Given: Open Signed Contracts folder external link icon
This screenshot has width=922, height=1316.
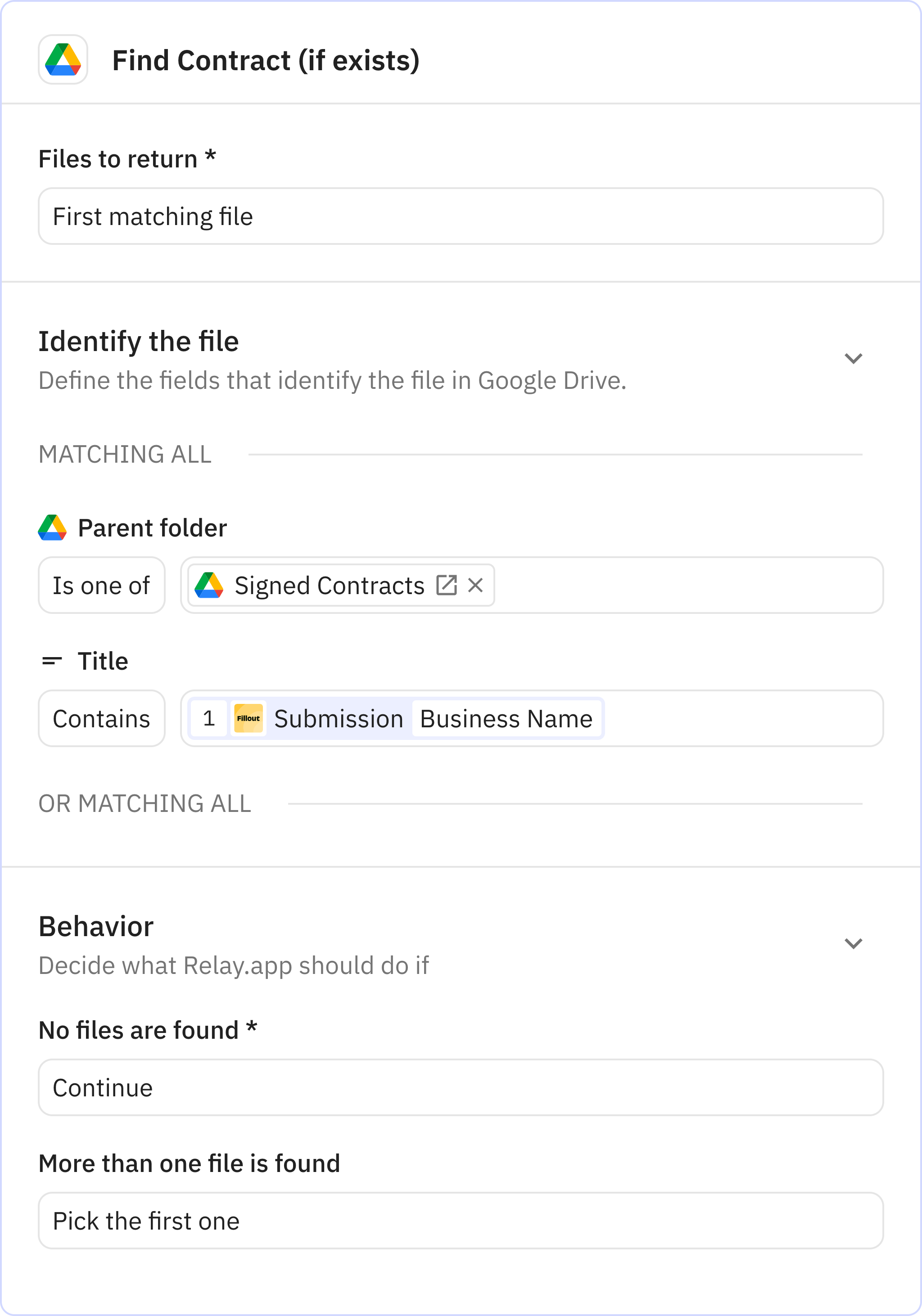Looking at the screenshot, I should (446, 585).
